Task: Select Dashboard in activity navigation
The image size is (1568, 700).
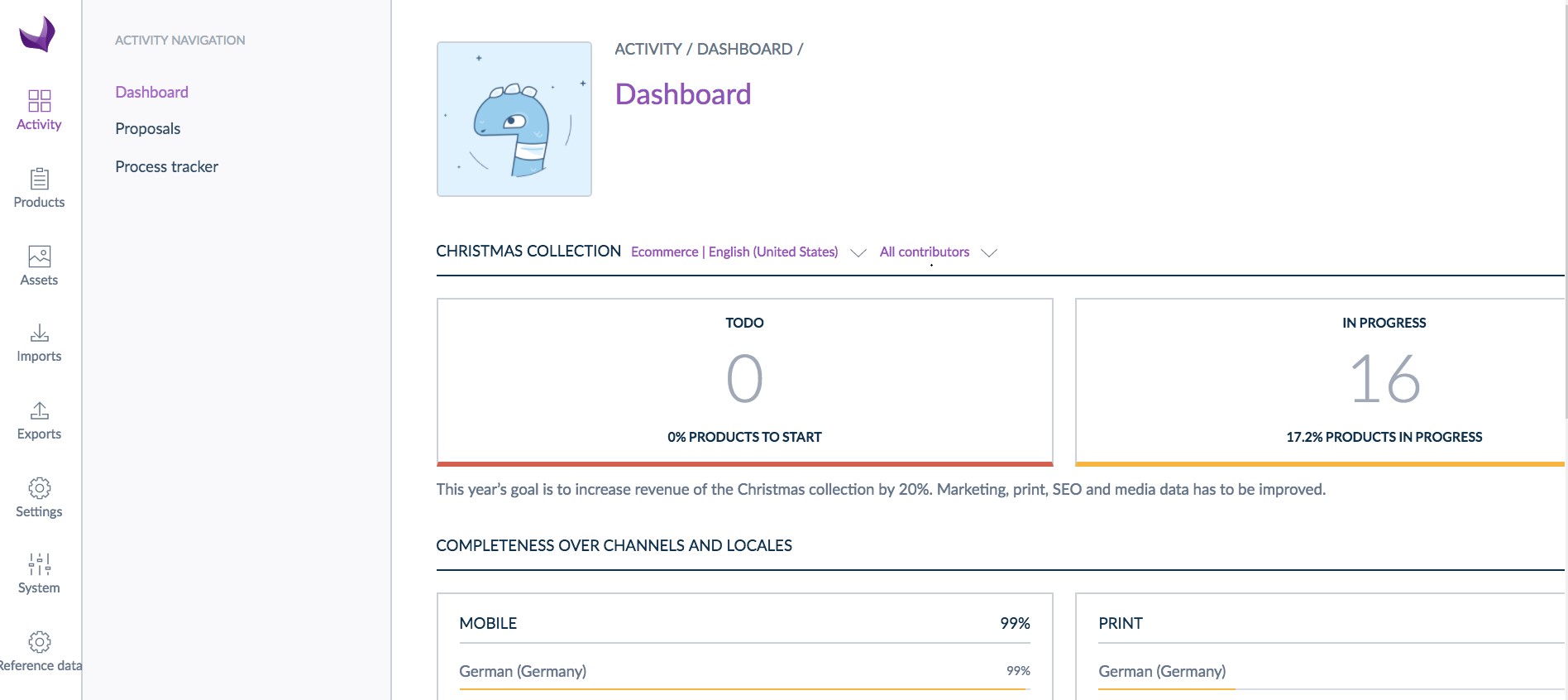Action: (151, 92)
